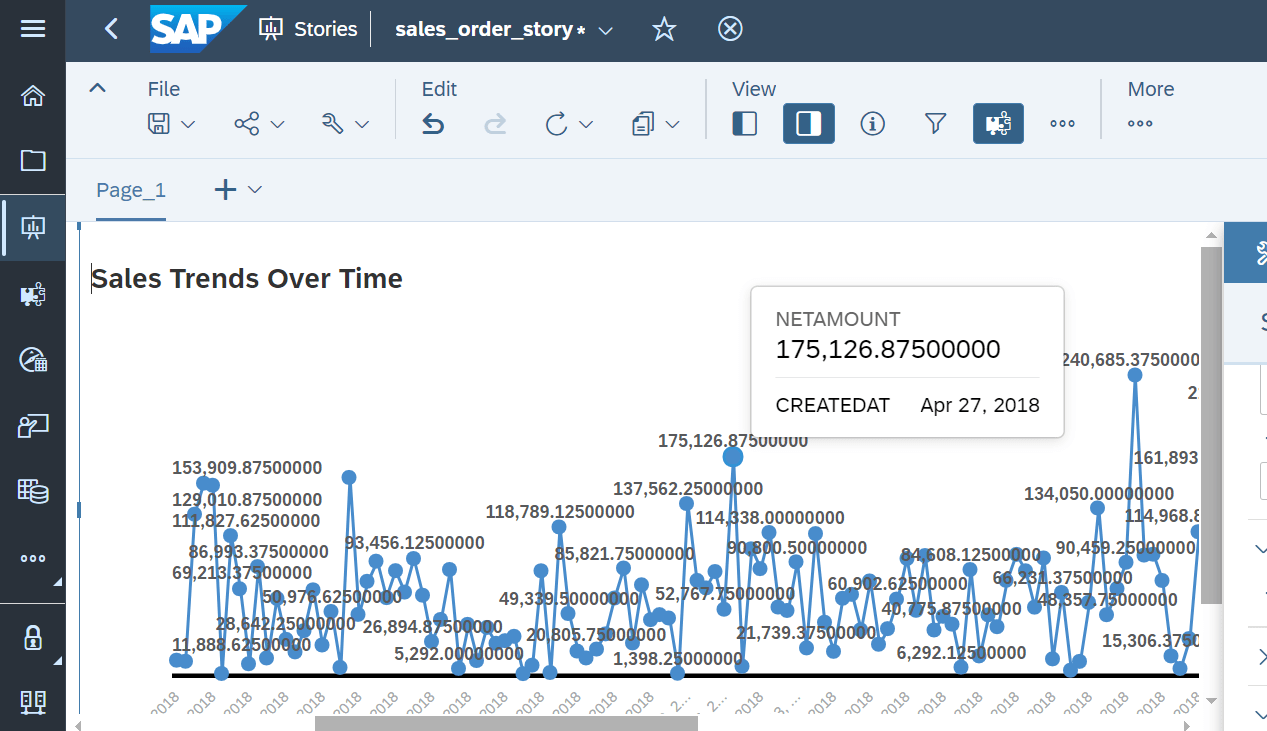Click the chart's horizontal scrollbar
The width and height of the screenshot is (1267, 731).
pos(505,722)
